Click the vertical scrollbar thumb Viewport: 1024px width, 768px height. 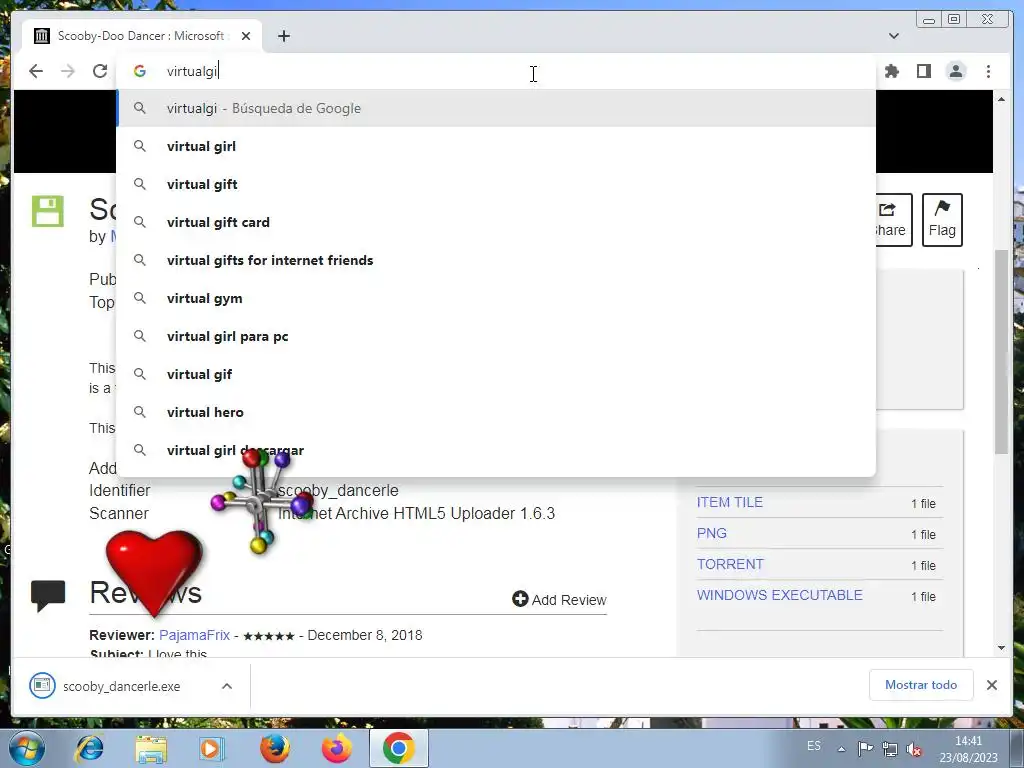[1002, 352]
